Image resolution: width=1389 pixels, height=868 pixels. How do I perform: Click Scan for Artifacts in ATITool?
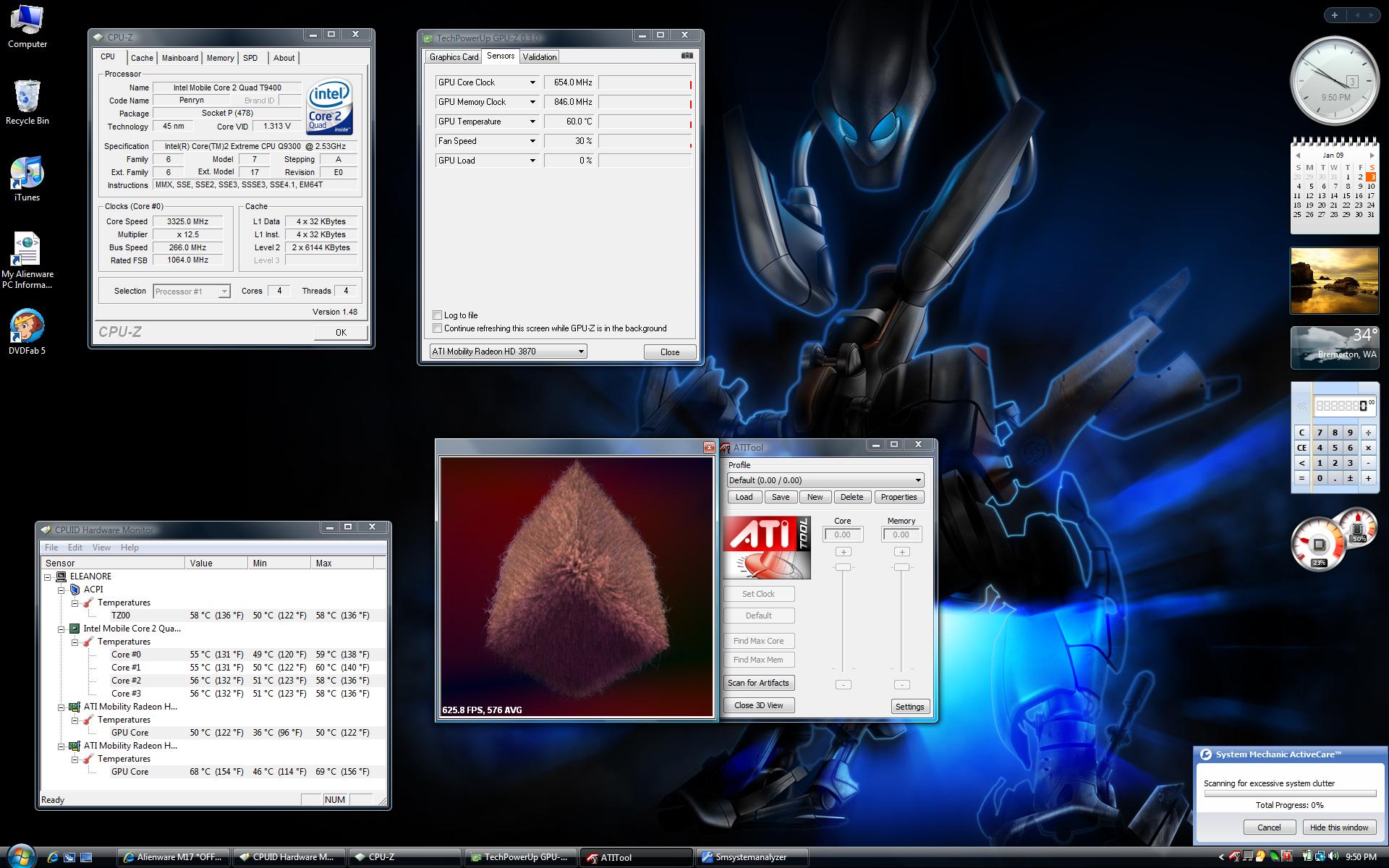758,683
